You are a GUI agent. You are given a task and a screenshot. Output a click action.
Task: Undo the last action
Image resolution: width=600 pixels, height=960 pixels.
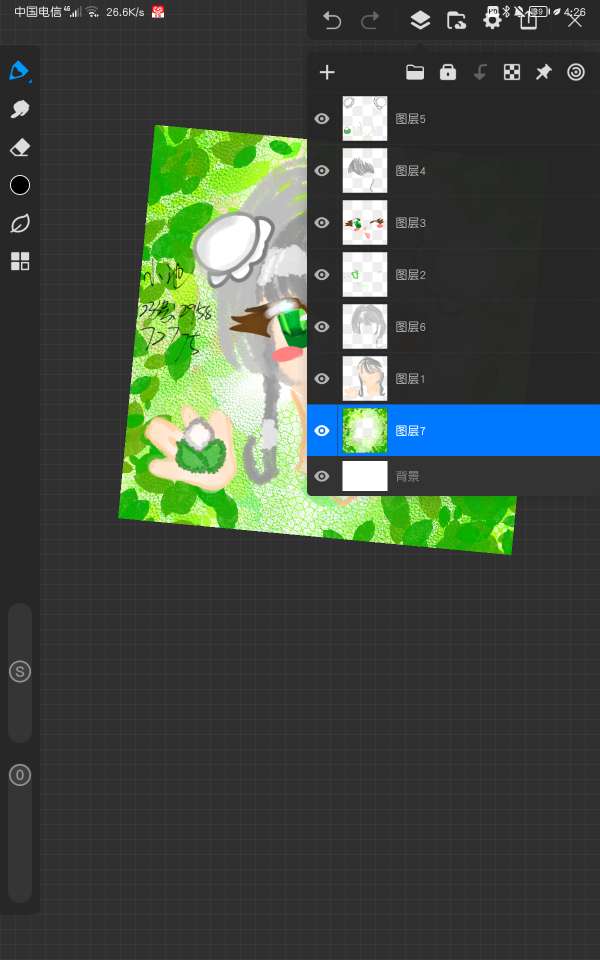point(332,21)
